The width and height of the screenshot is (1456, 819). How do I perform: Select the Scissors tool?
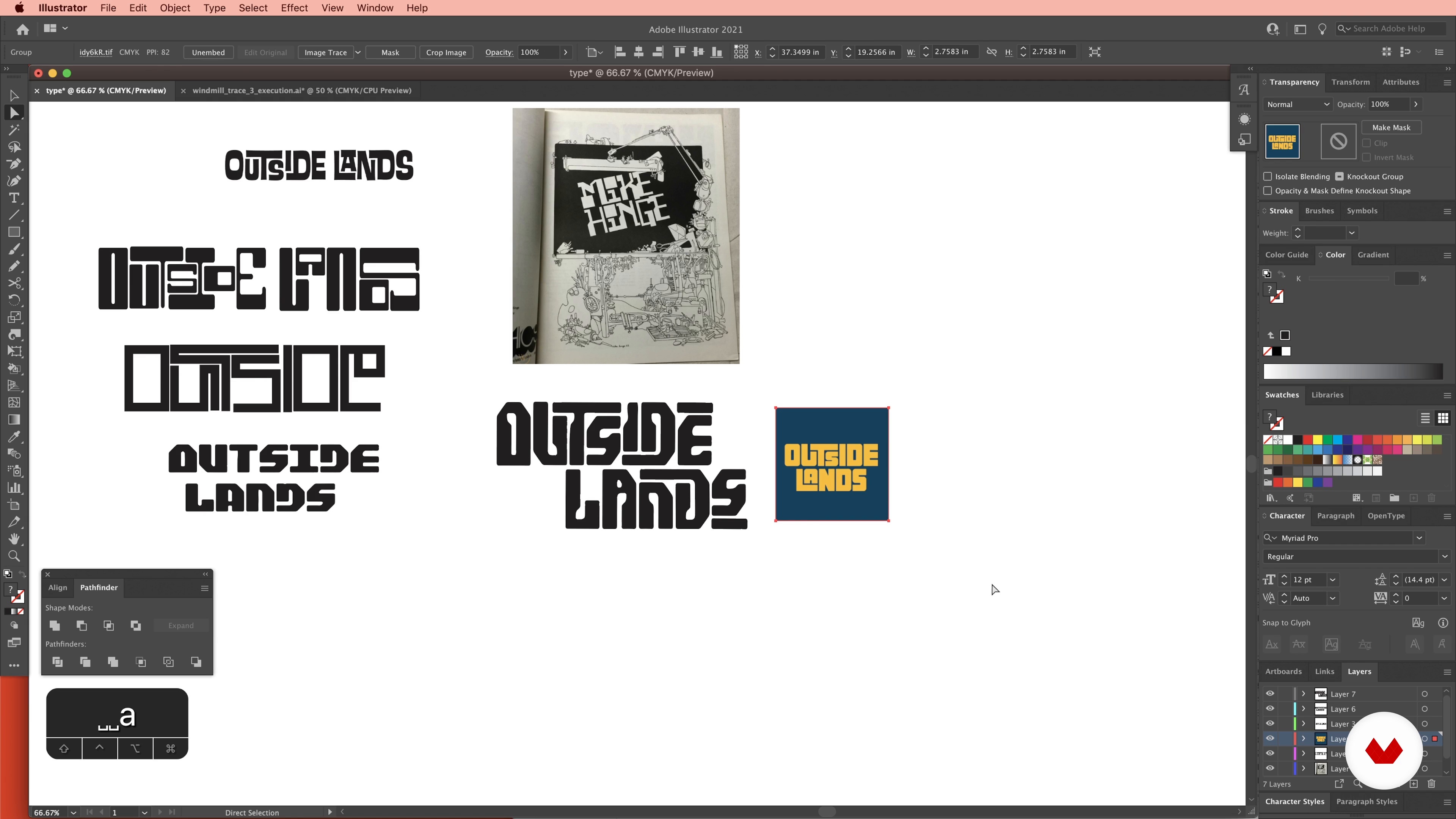[x=14, y=283]
